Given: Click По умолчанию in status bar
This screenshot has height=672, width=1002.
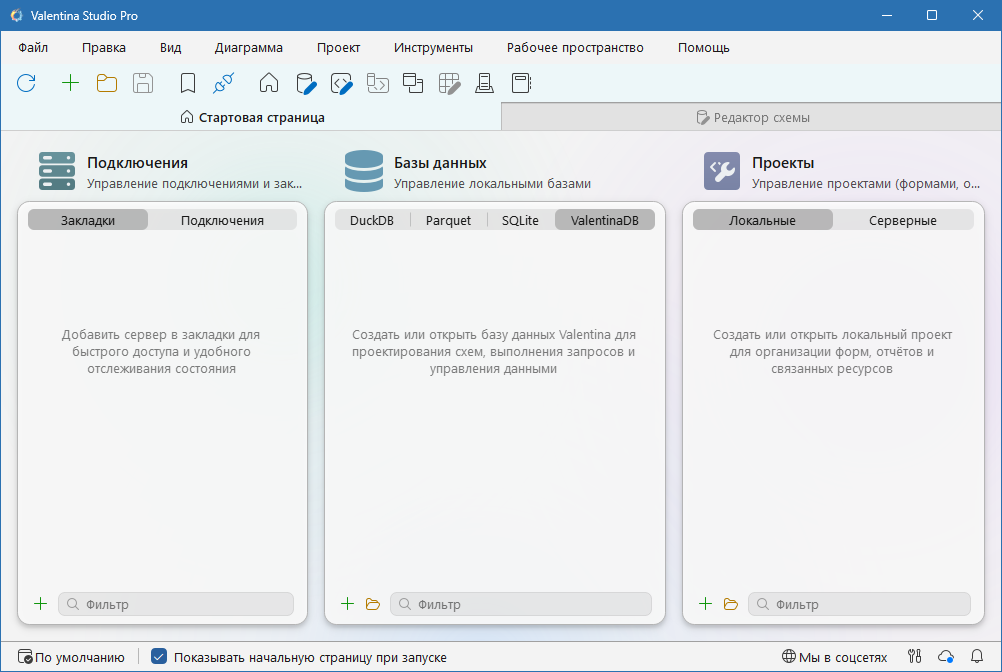Looking at the screenshot, I should pos(71,657).
